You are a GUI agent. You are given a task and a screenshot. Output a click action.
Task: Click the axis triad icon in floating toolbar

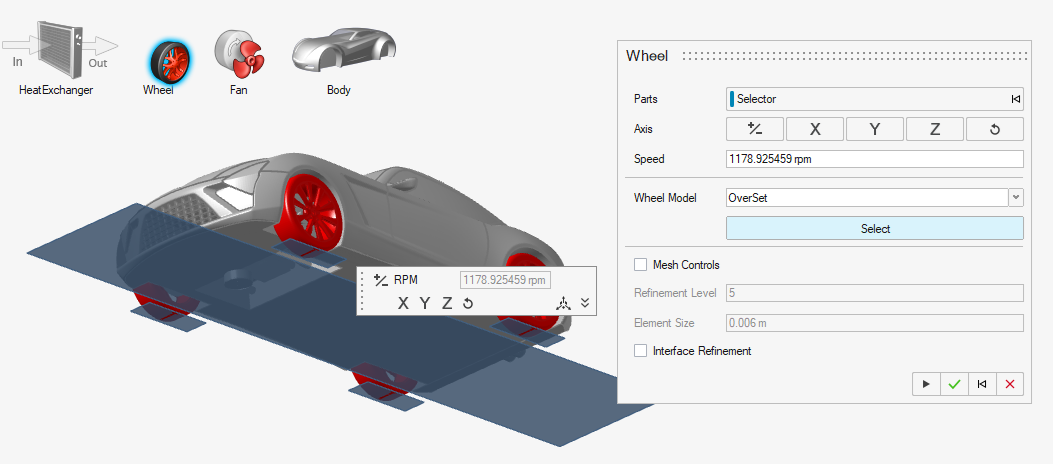click(564, 303)
